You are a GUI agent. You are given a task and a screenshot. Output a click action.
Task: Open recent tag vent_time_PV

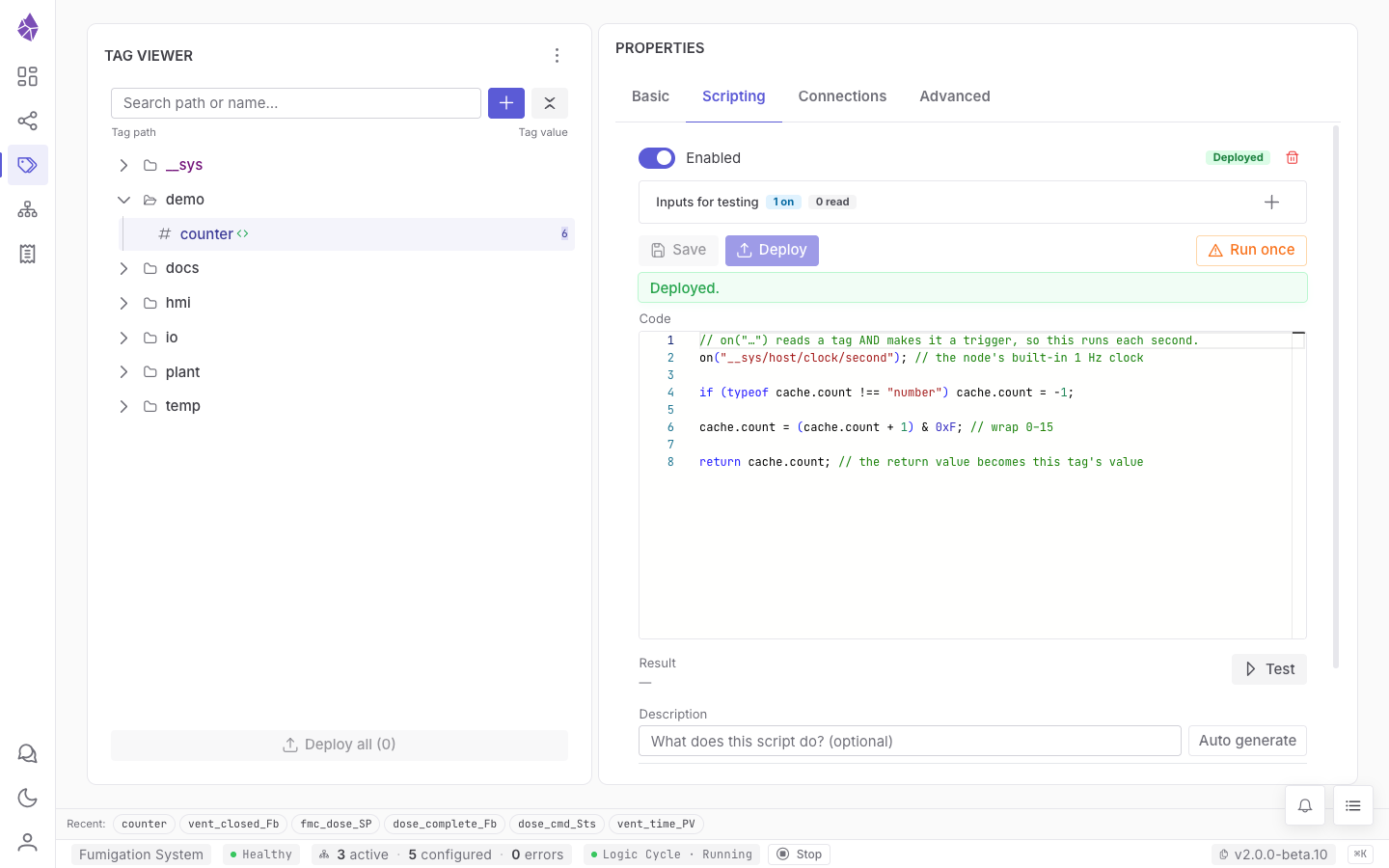click(656, 825)
